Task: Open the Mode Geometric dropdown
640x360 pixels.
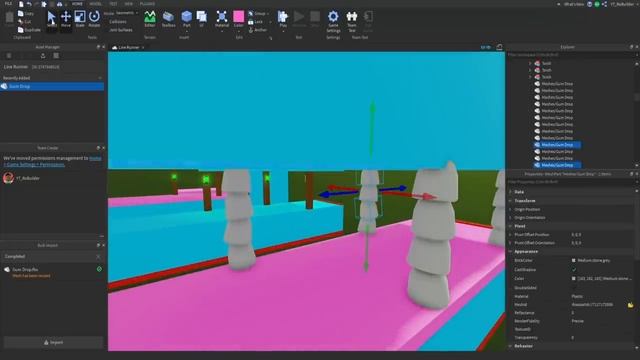Action: pos(126,13)
